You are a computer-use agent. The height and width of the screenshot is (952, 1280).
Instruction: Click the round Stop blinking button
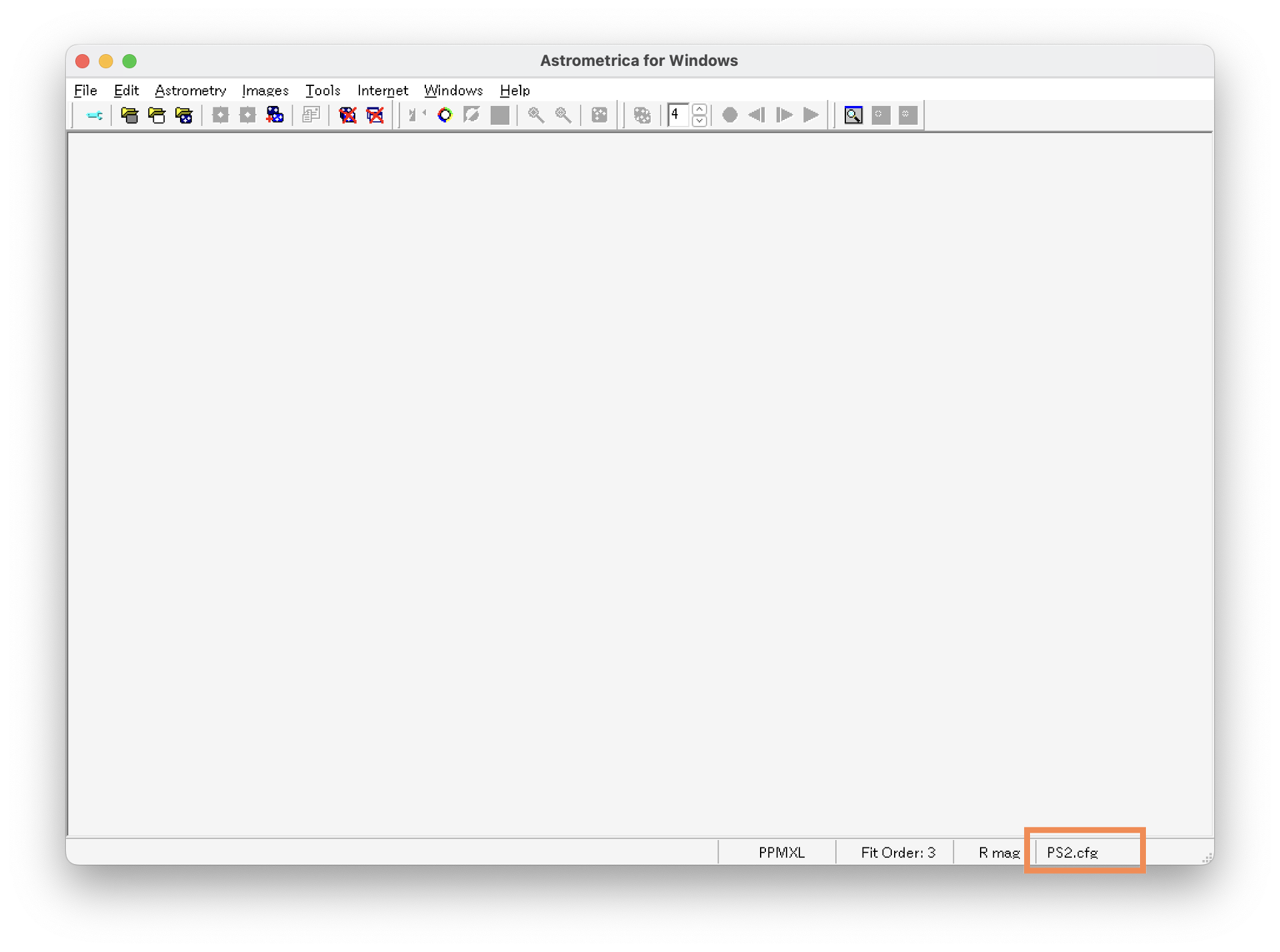click(x=730, y=115)
